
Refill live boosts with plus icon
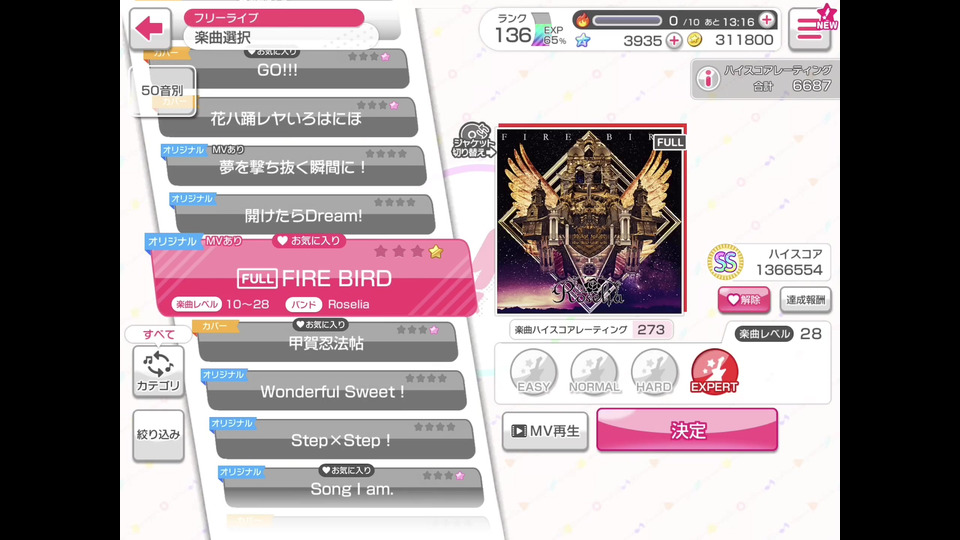coord(767,20)
